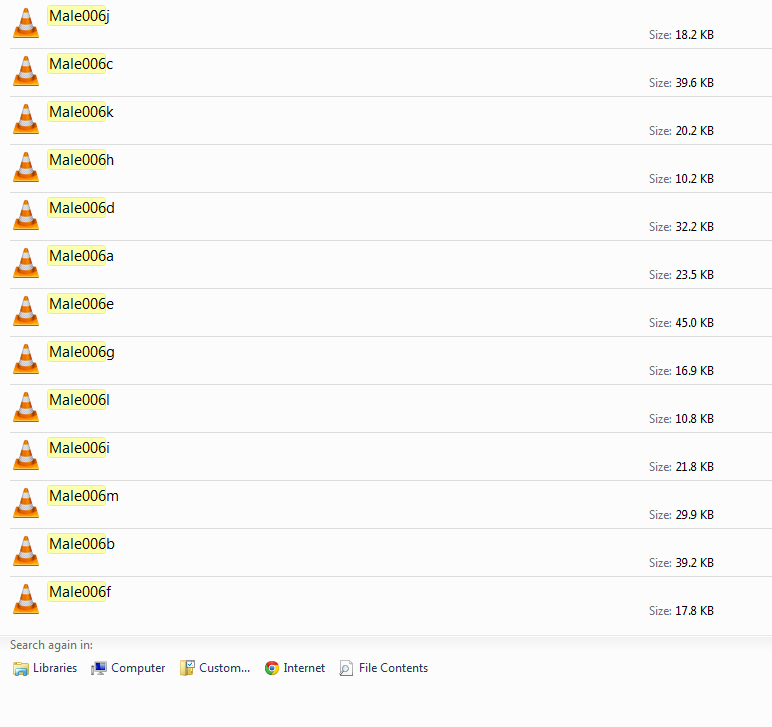This screenshot has height=727, width=772.
Task: Click the size value 10.2 KB
Action: click(694, 179)
